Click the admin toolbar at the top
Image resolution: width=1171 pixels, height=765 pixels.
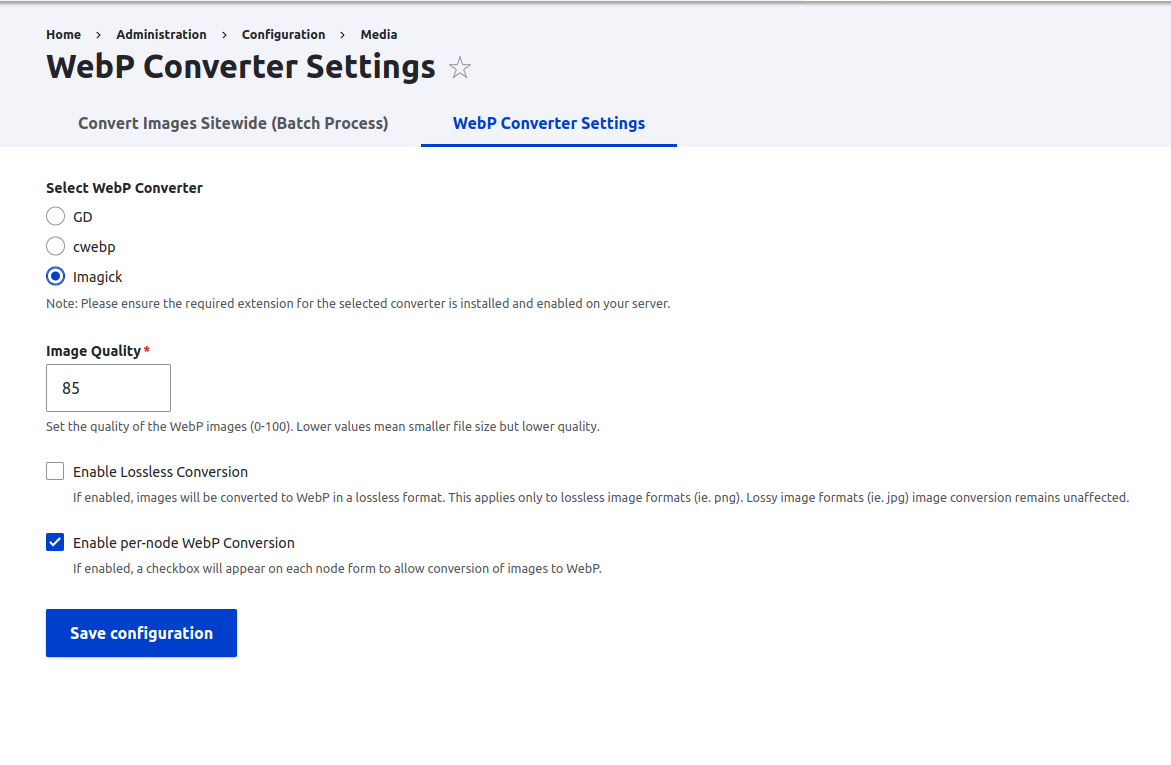point(585,4)
